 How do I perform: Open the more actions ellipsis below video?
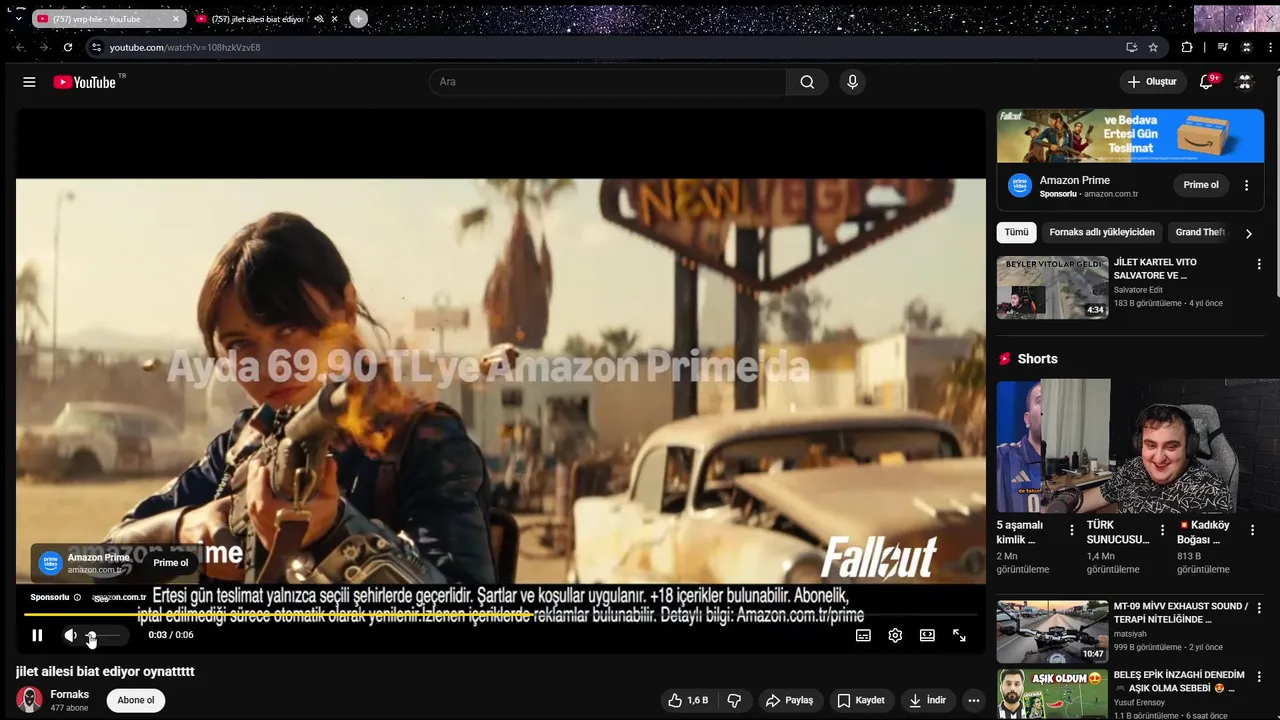tap(974, 700)
